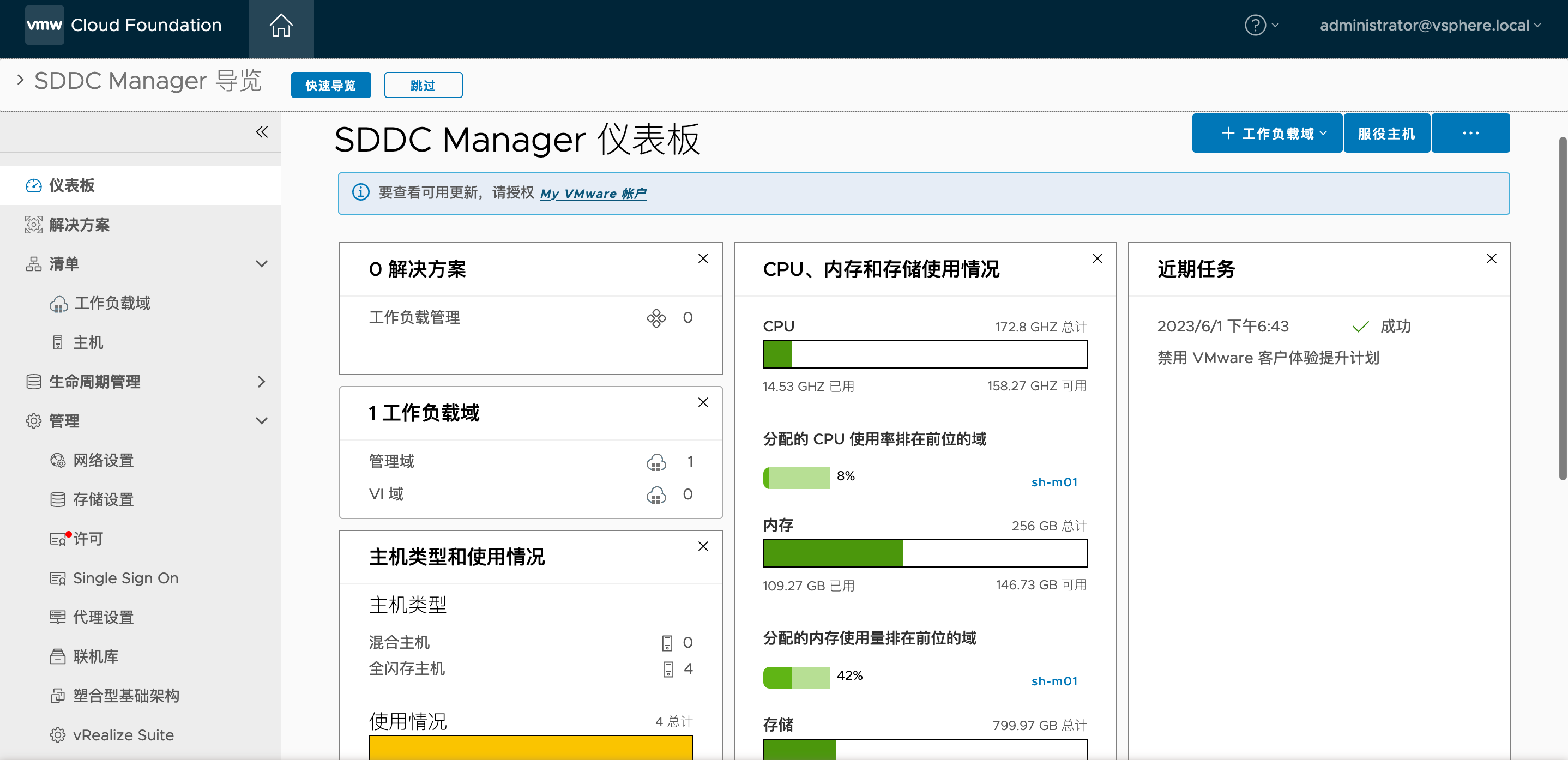Click the 主机 host icon in sidebar
The image size is (1568, 760).
[x=58, y=342]
